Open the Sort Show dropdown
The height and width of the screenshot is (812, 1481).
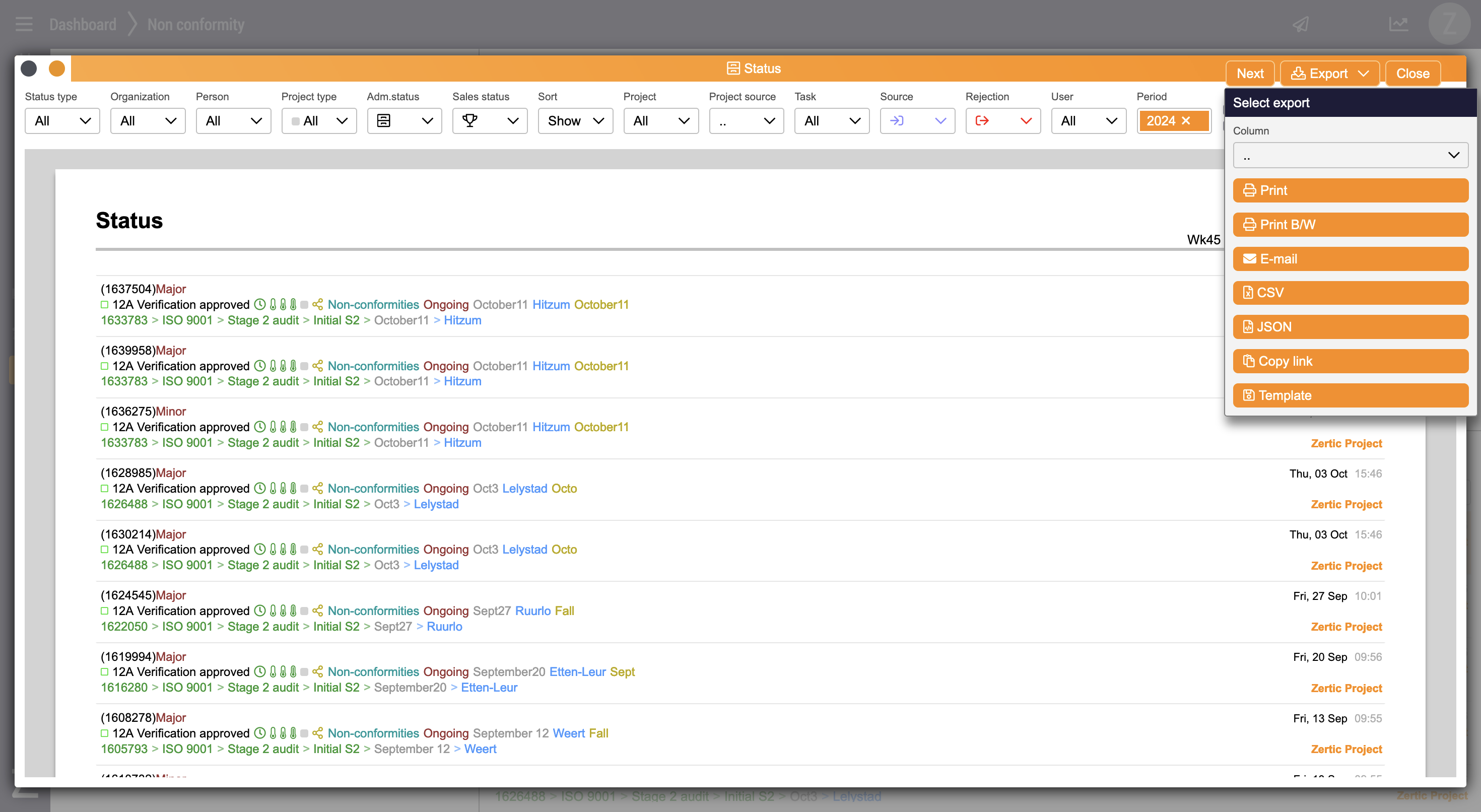point(575,121)
